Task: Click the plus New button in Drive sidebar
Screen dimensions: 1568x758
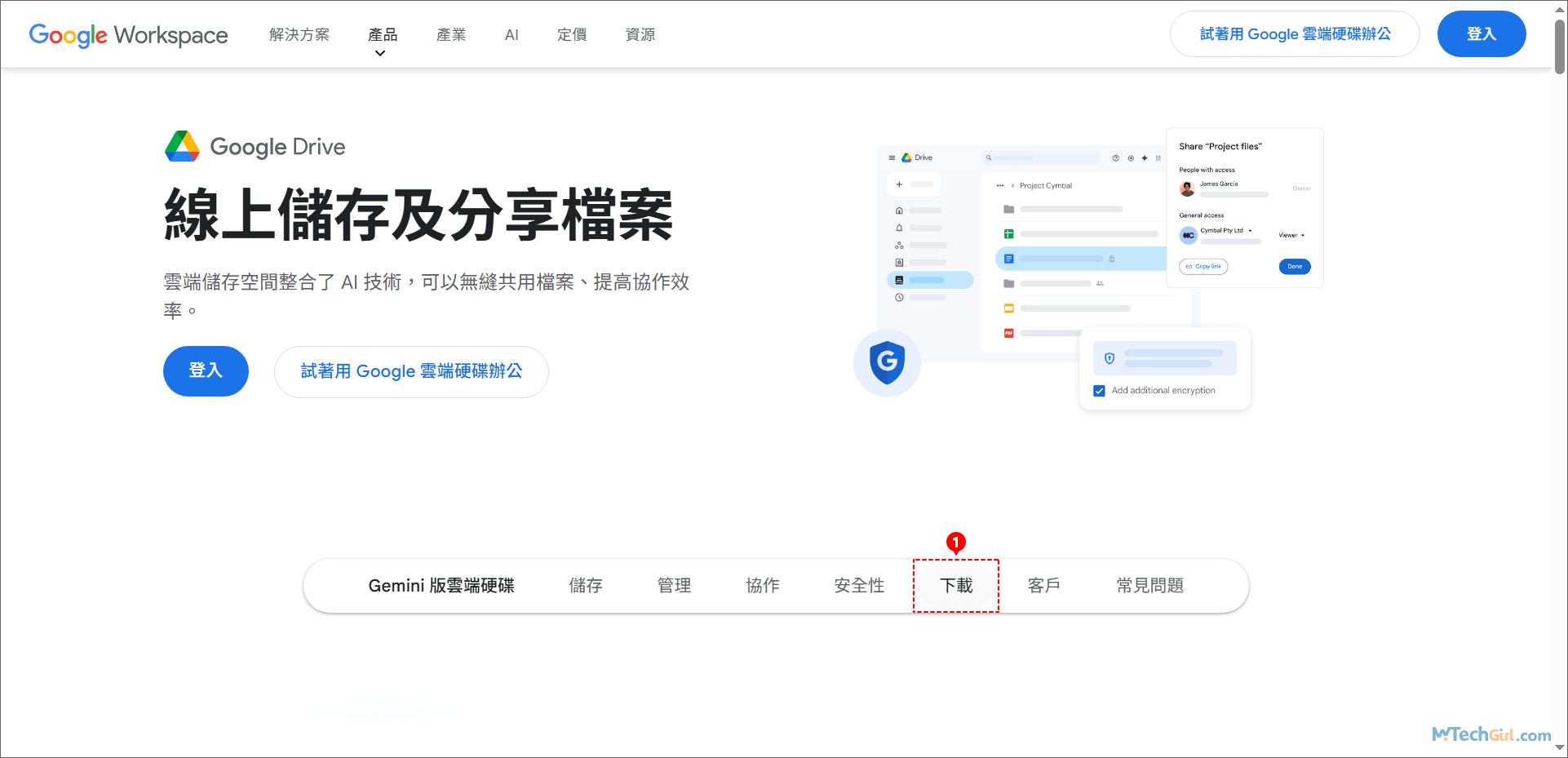Action: (899, 184)
